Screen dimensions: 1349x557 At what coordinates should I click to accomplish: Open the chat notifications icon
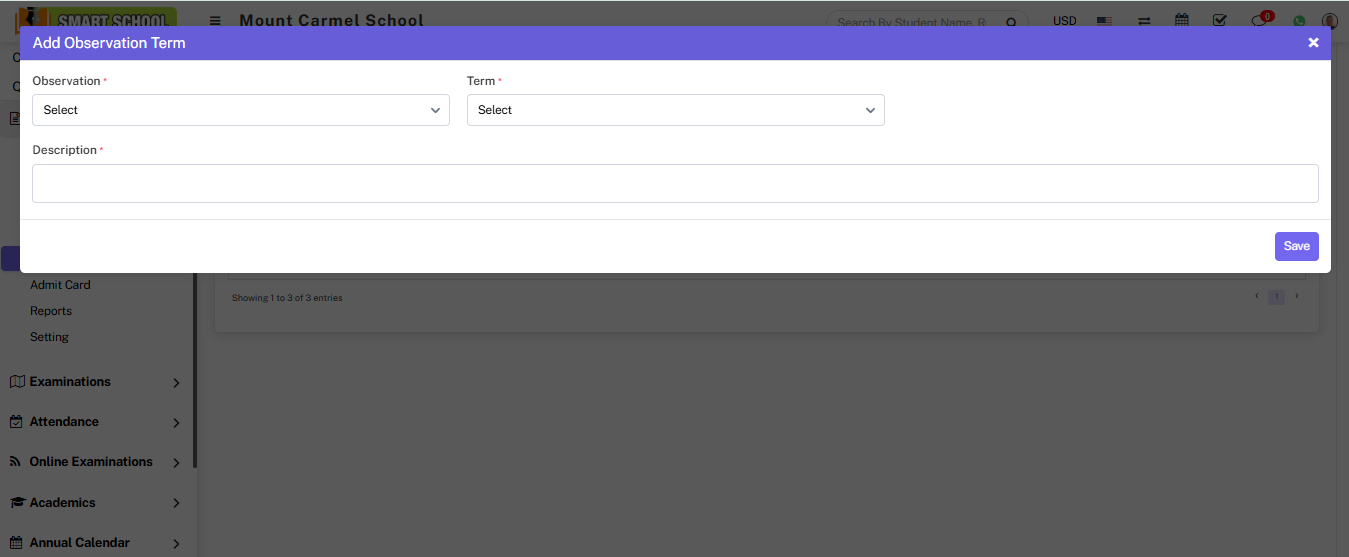(x=1259, y=22)
